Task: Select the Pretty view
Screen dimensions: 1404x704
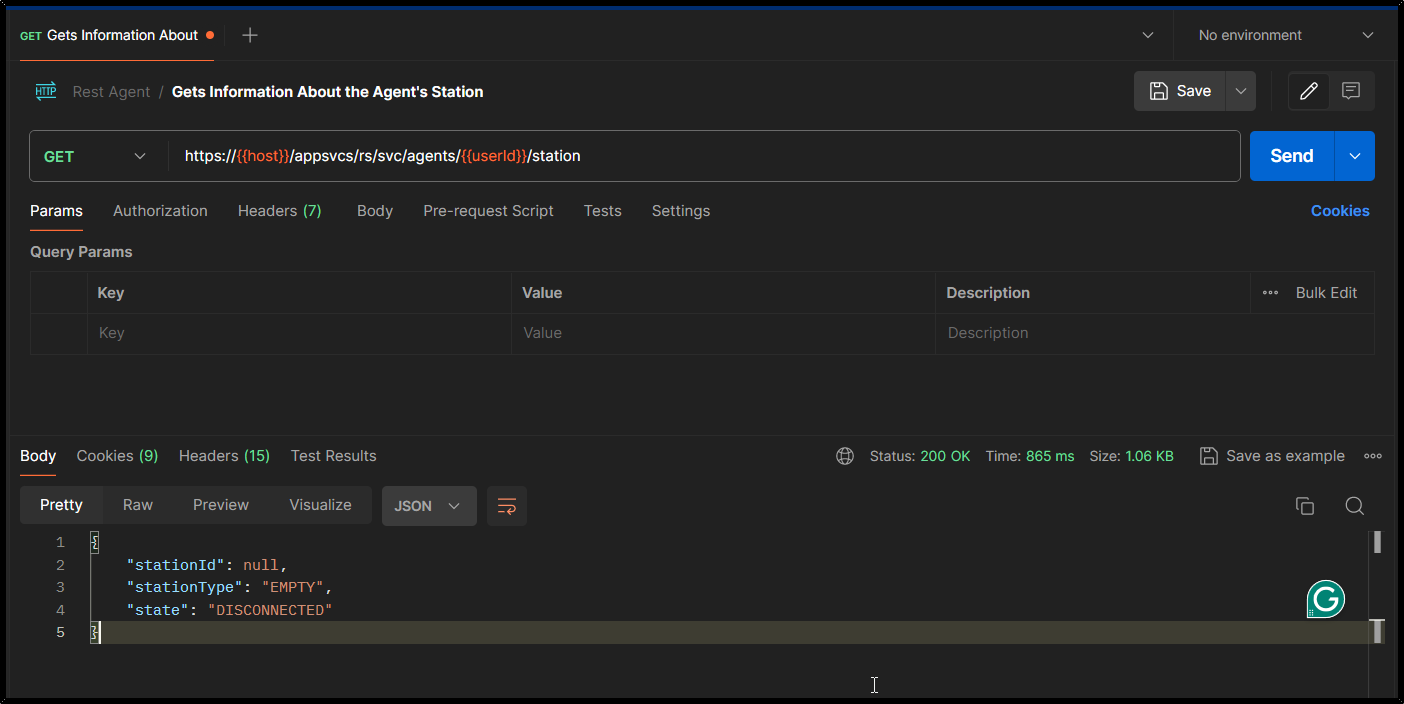Action: click(61, 505)
